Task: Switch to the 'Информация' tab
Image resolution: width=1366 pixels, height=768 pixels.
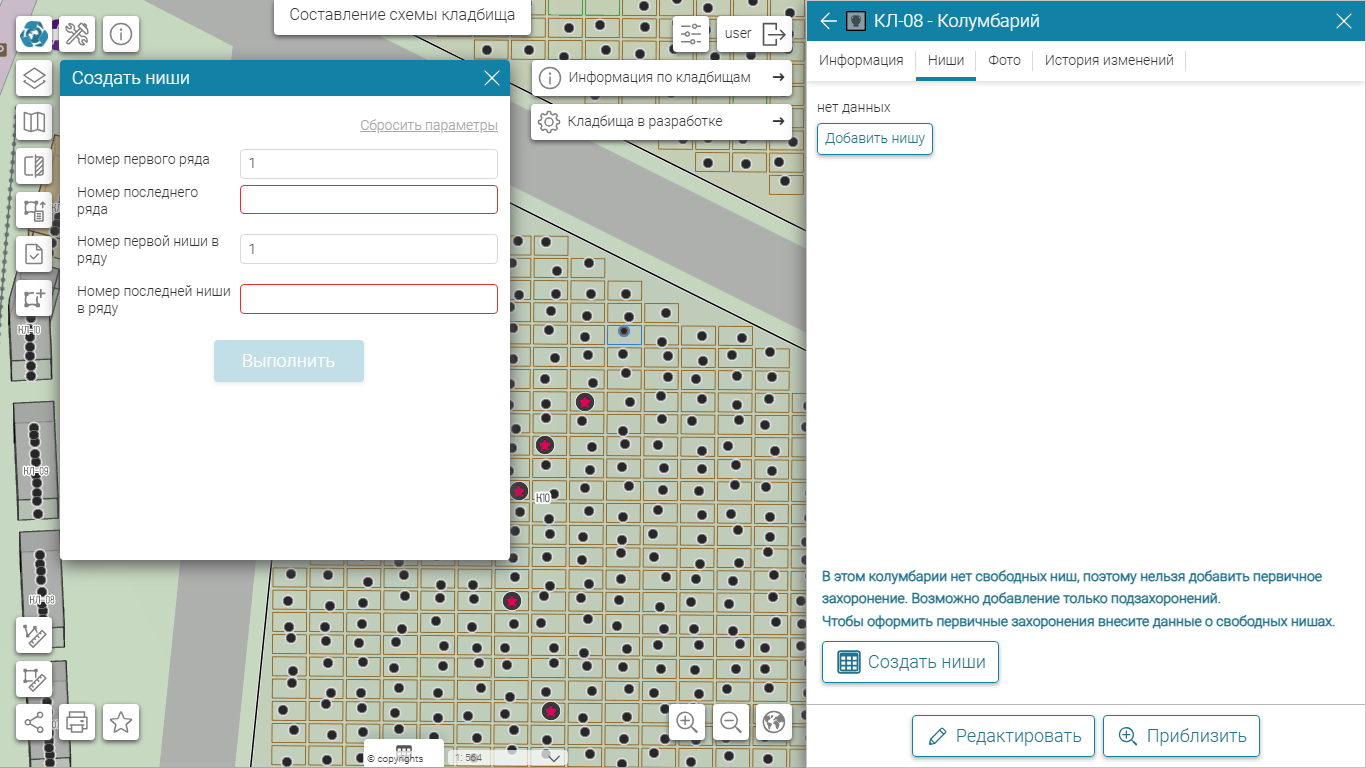Action: 861,61
